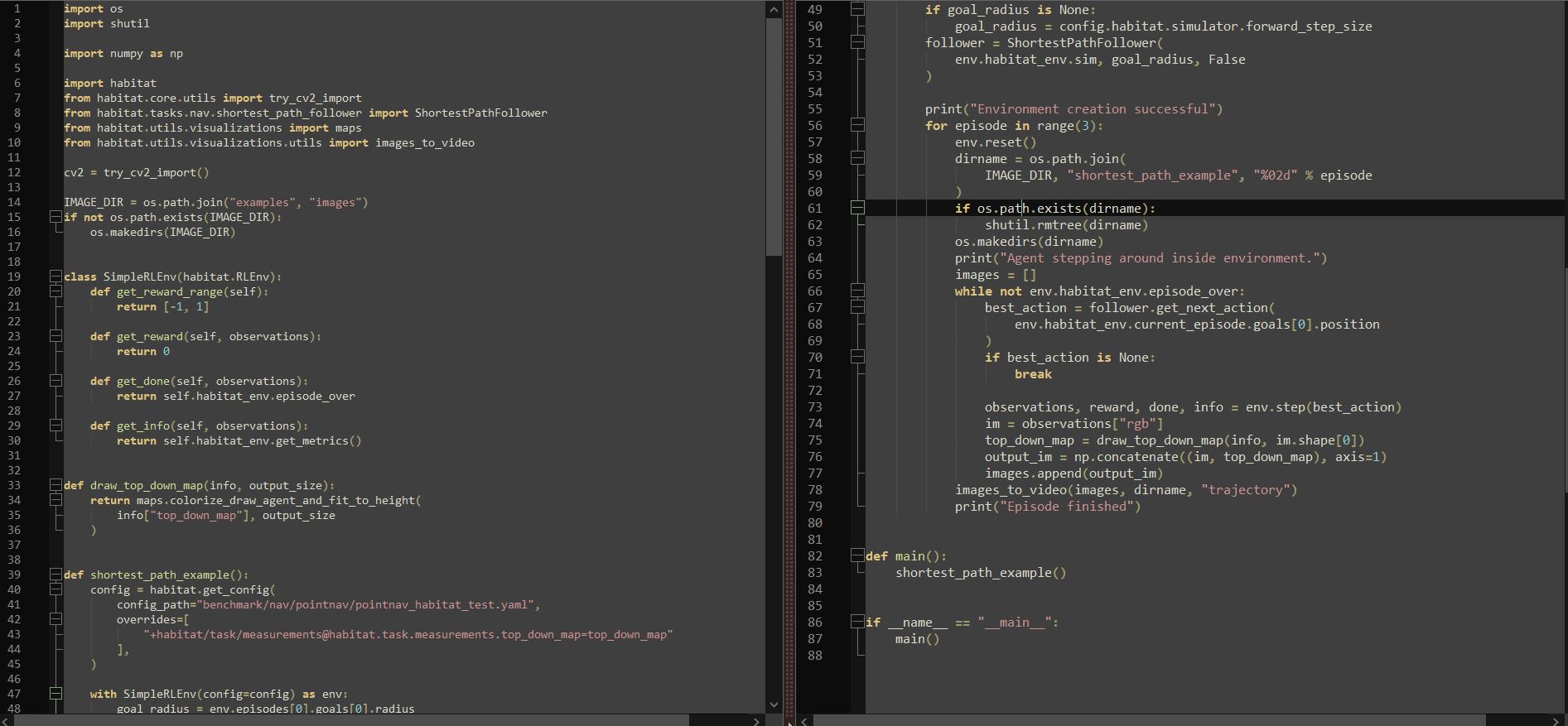Image resolution: width=1568 pixels, height=726 pixels.
Task: Click 'return [-1, 1]' text
Action: [163, 306]
